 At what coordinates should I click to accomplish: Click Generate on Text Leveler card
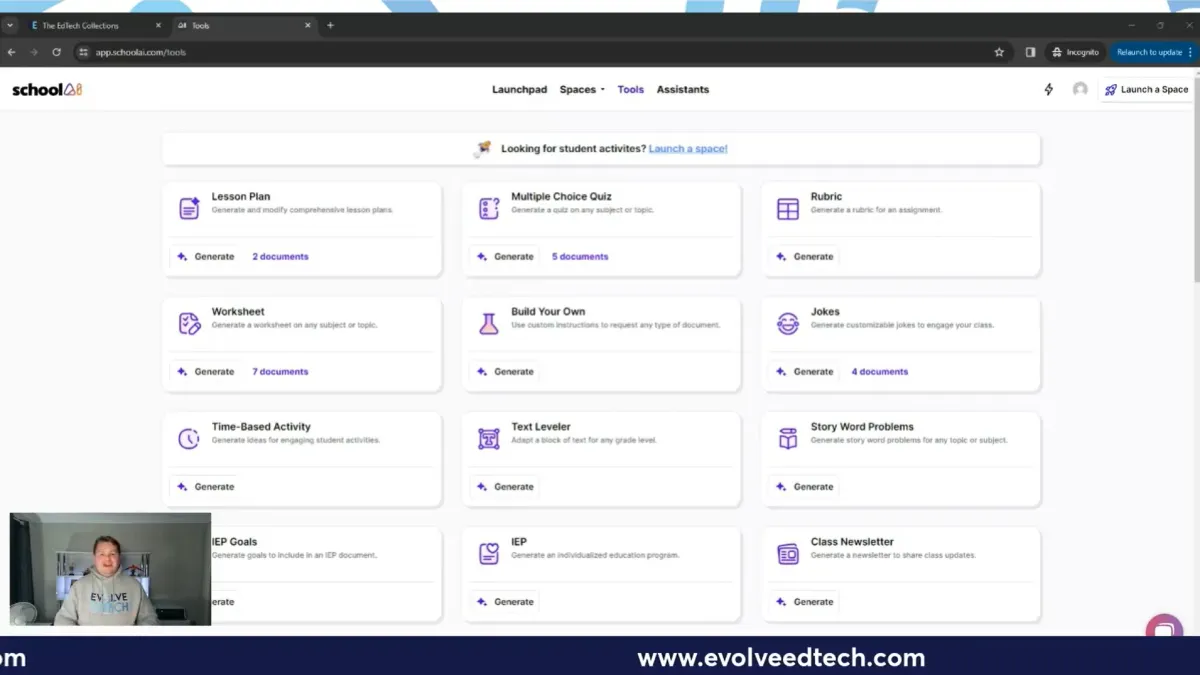coord(505,486)
